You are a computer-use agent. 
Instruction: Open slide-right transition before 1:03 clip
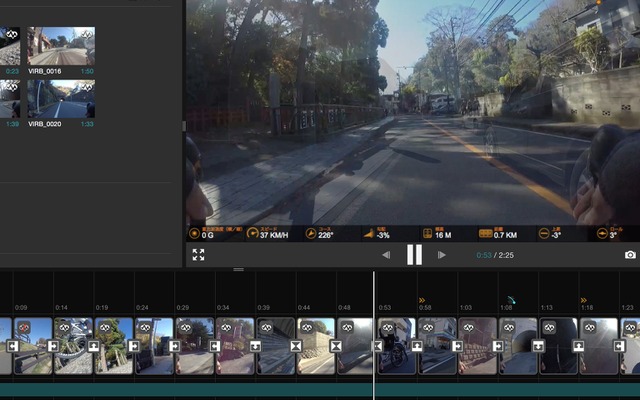pos(457,346)
